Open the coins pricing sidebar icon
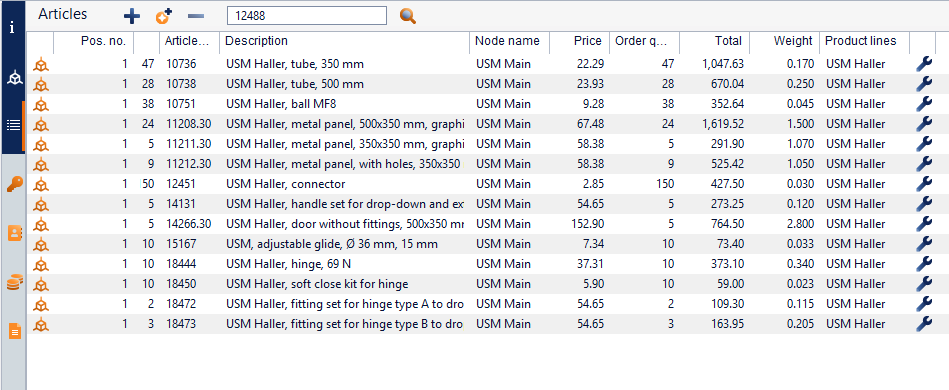 point(15,282)
